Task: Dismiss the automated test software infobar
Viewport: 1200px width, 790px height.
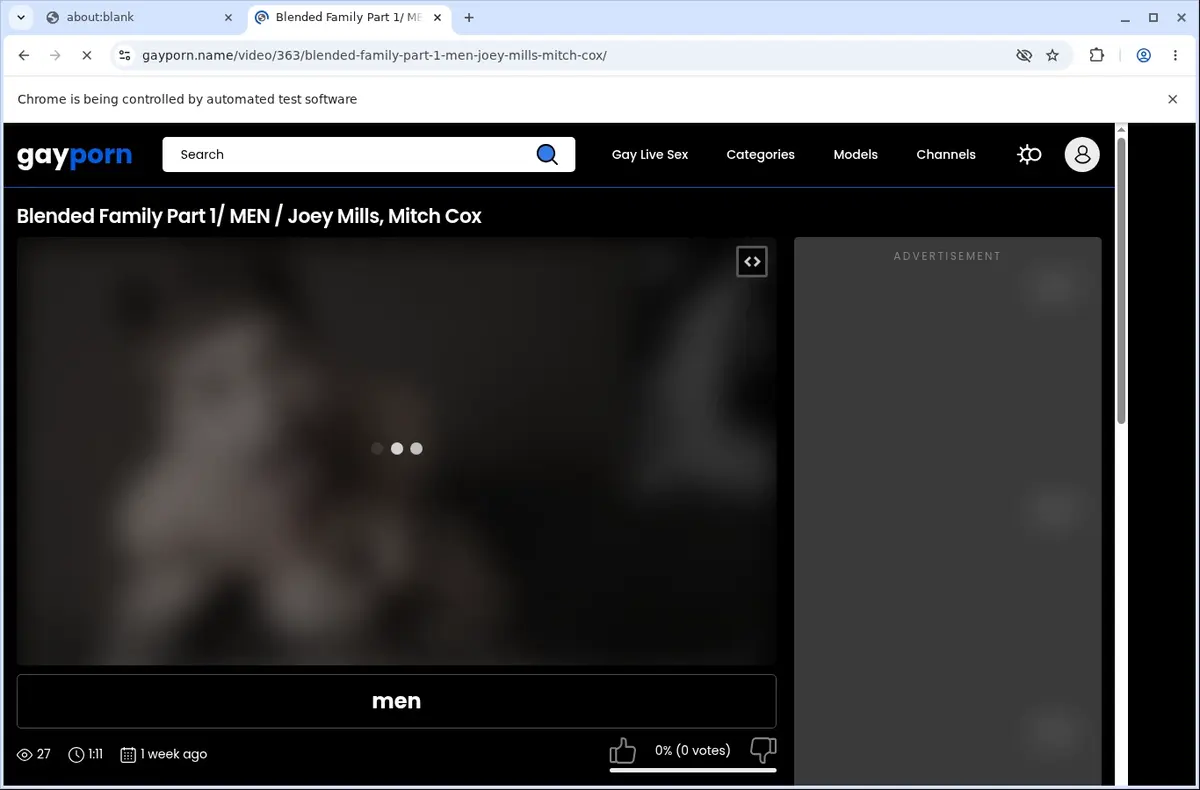Action: pos(1173,99)
